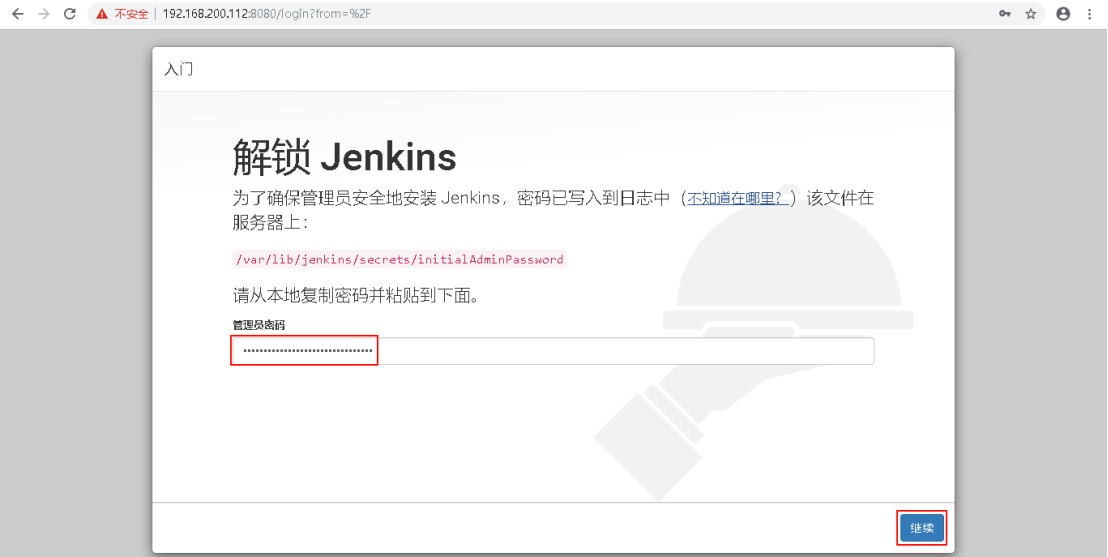Screen dimensions: 1108x557
Task: Click the 管理员密码 password field
Action: tap(553, 351)
